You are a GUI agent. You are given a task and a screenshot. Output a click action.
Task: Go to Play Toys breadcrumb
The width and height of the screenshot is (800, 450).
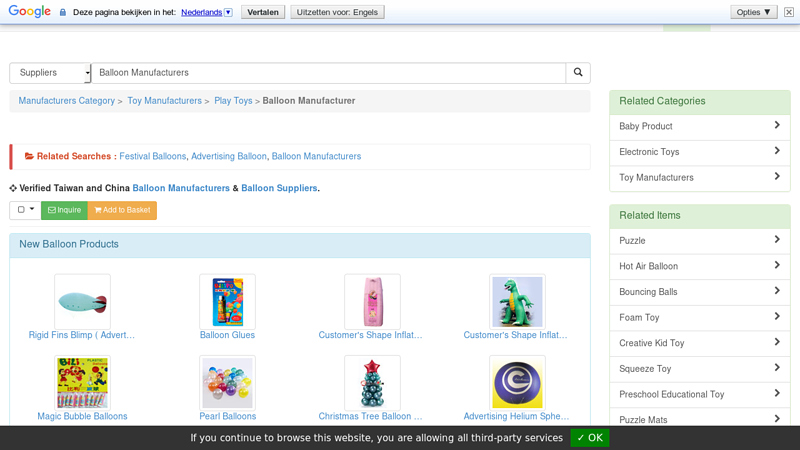(233, 101)
